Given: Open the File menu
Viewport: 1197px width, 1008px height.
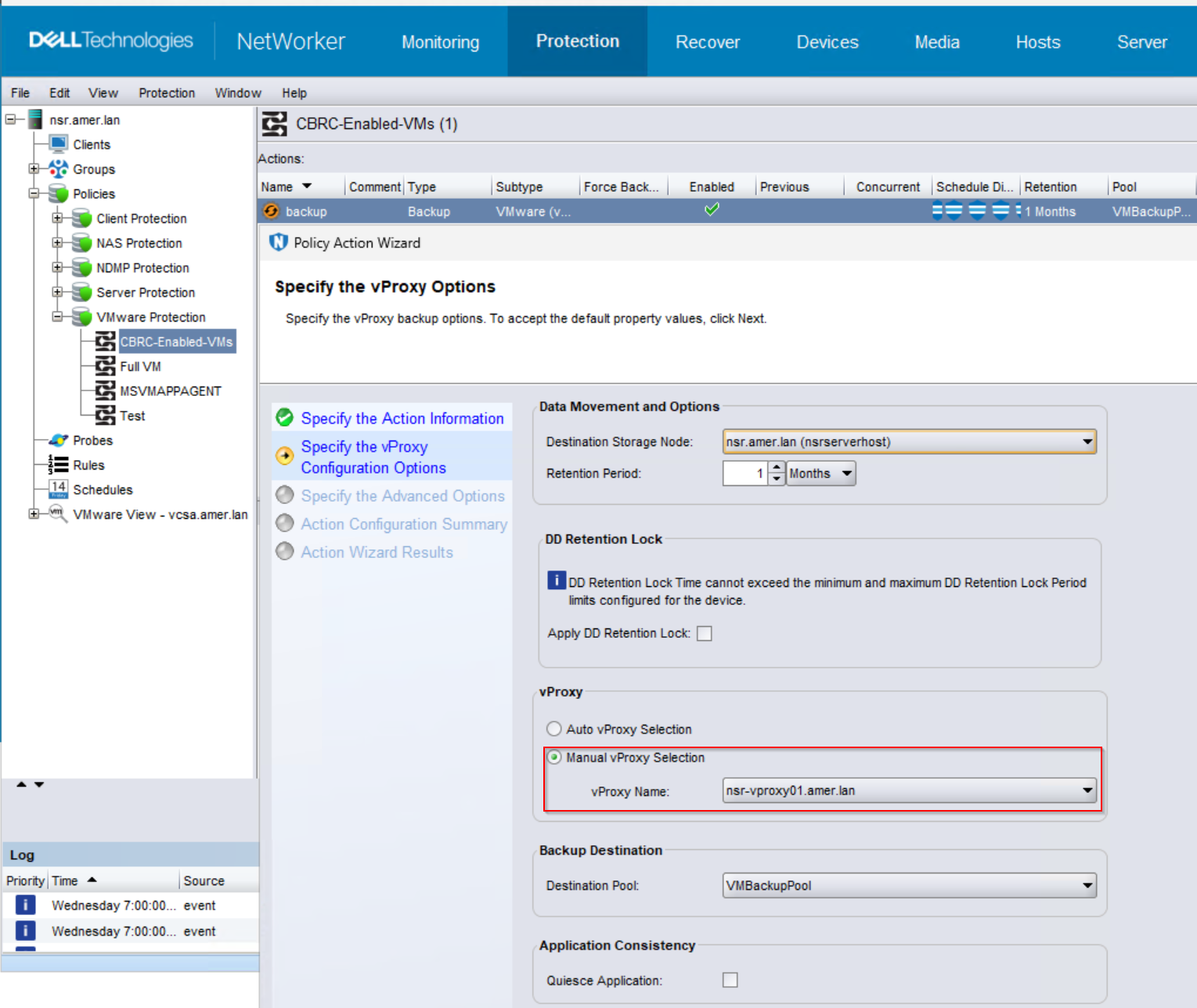Looking at the screenshot, I should (19, 92).
